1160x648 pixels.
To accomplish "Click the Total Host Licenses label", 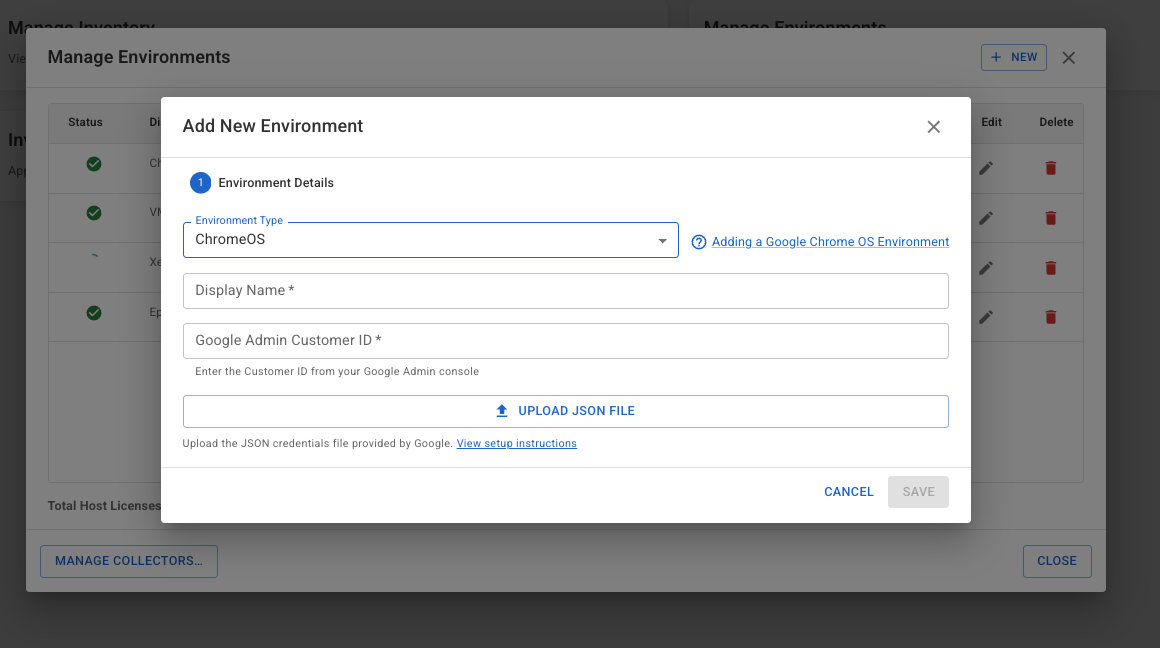I will click(104, 506).
